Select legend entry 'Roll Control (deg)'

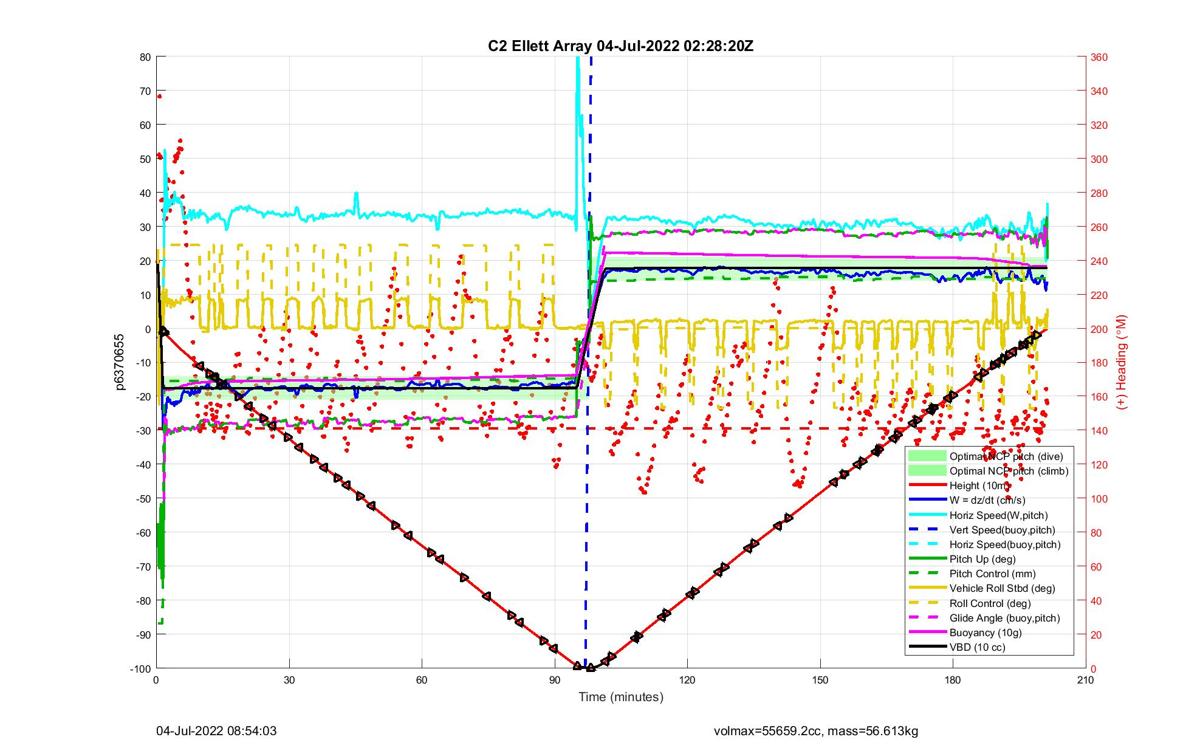point(991,603)
